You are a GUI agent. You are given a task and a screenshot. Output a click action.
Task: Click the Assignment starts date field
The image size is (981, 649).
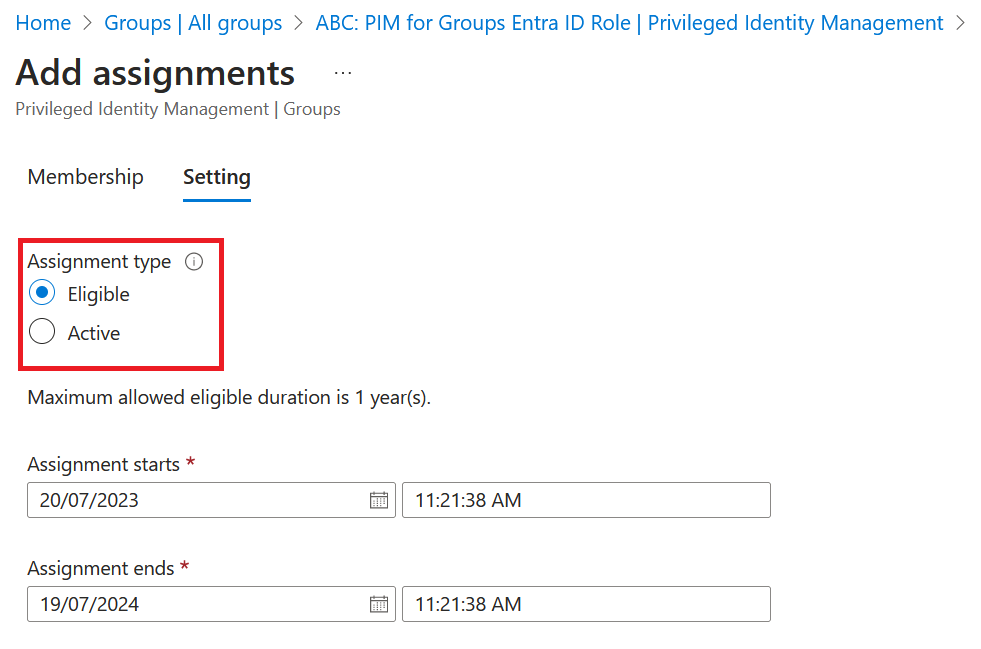click(195, 500)
